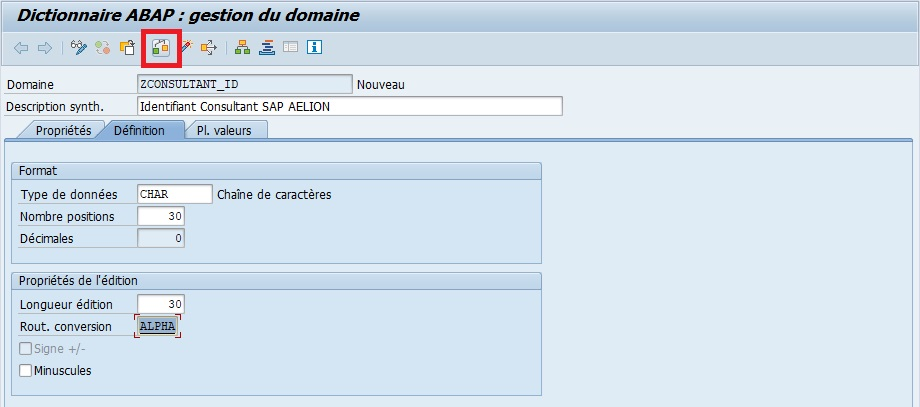Viewport: 920px width, 407px height.
Task: Open the navigation window (stacked lines icon)
Action: [266, 48]
